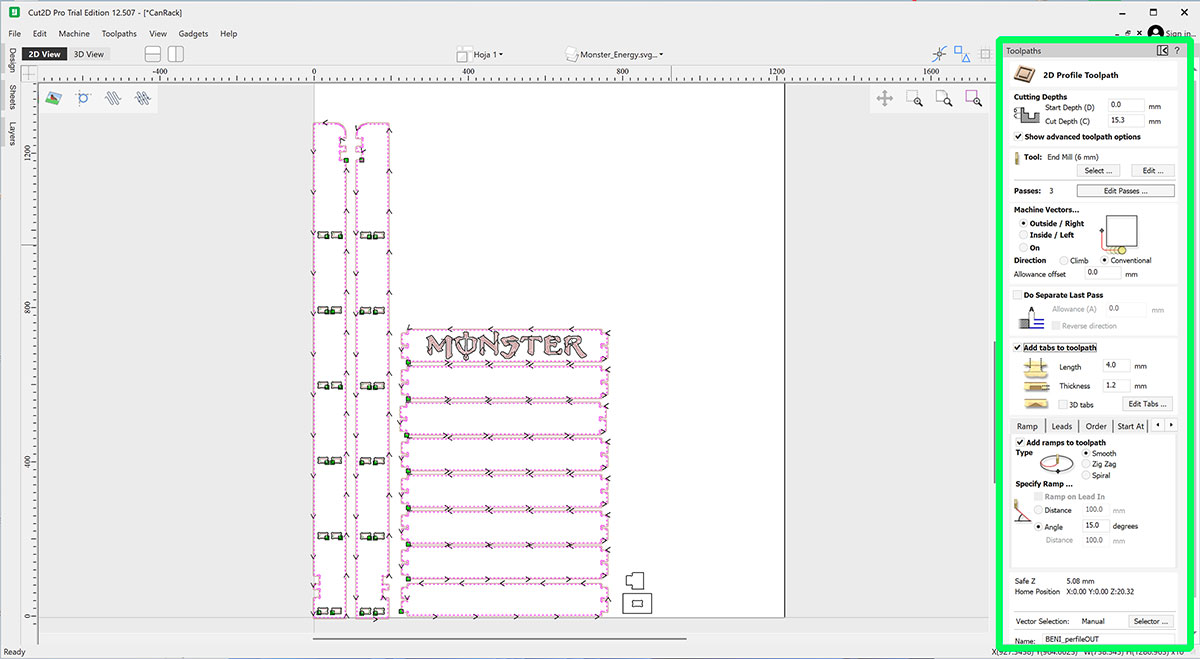Click the 2D Profile Toolpath header icon
This screenshot has width=1200, height=659.
[1024, 74]
